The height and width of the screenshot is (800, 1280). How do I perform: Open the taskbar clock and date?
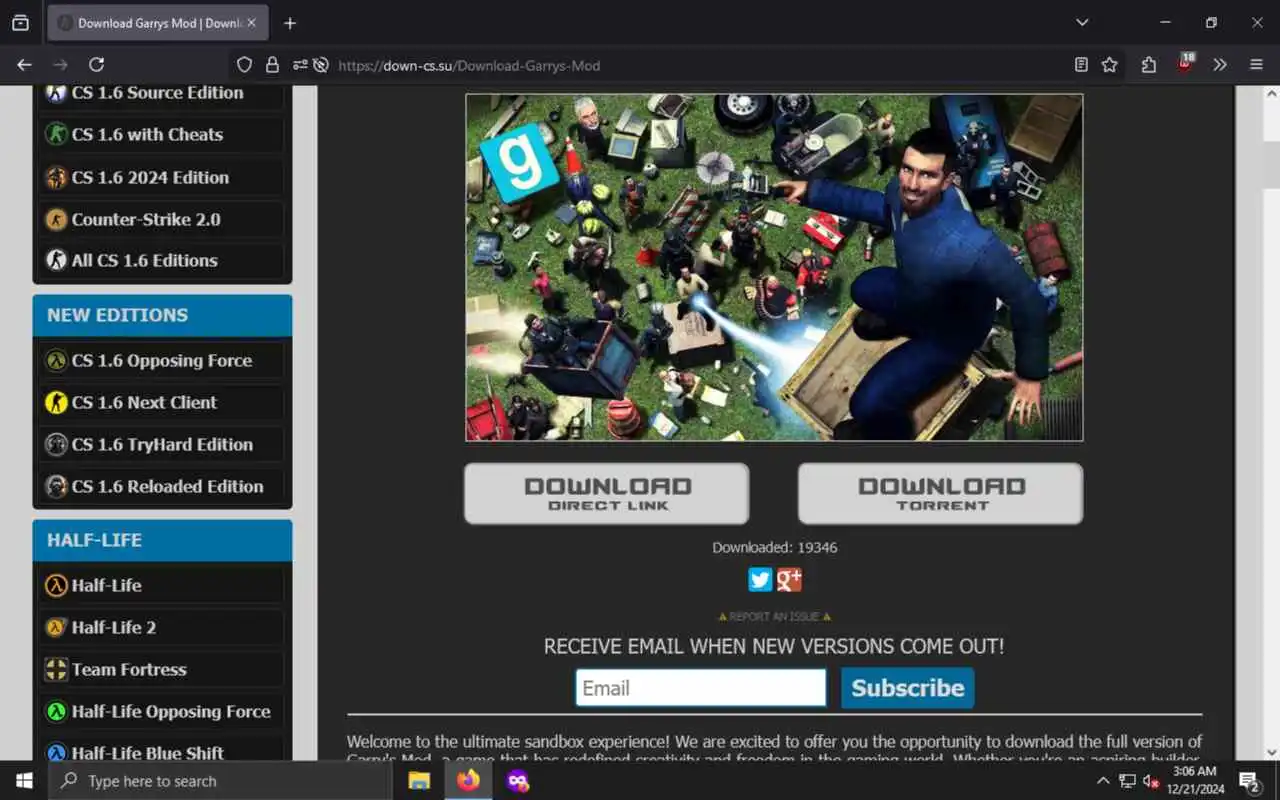(1196, 781)
